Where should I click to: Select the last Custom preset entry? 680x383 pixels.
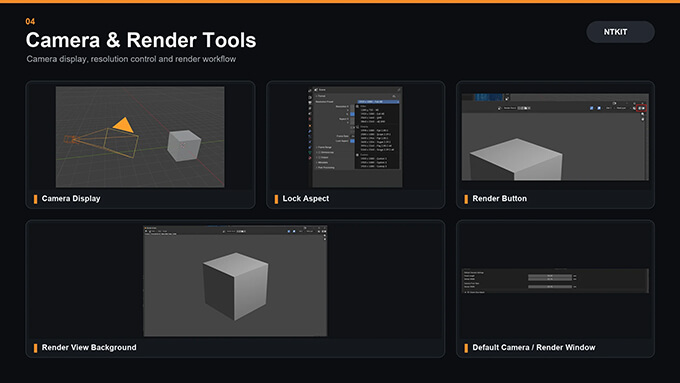click(x=374, y=166)
